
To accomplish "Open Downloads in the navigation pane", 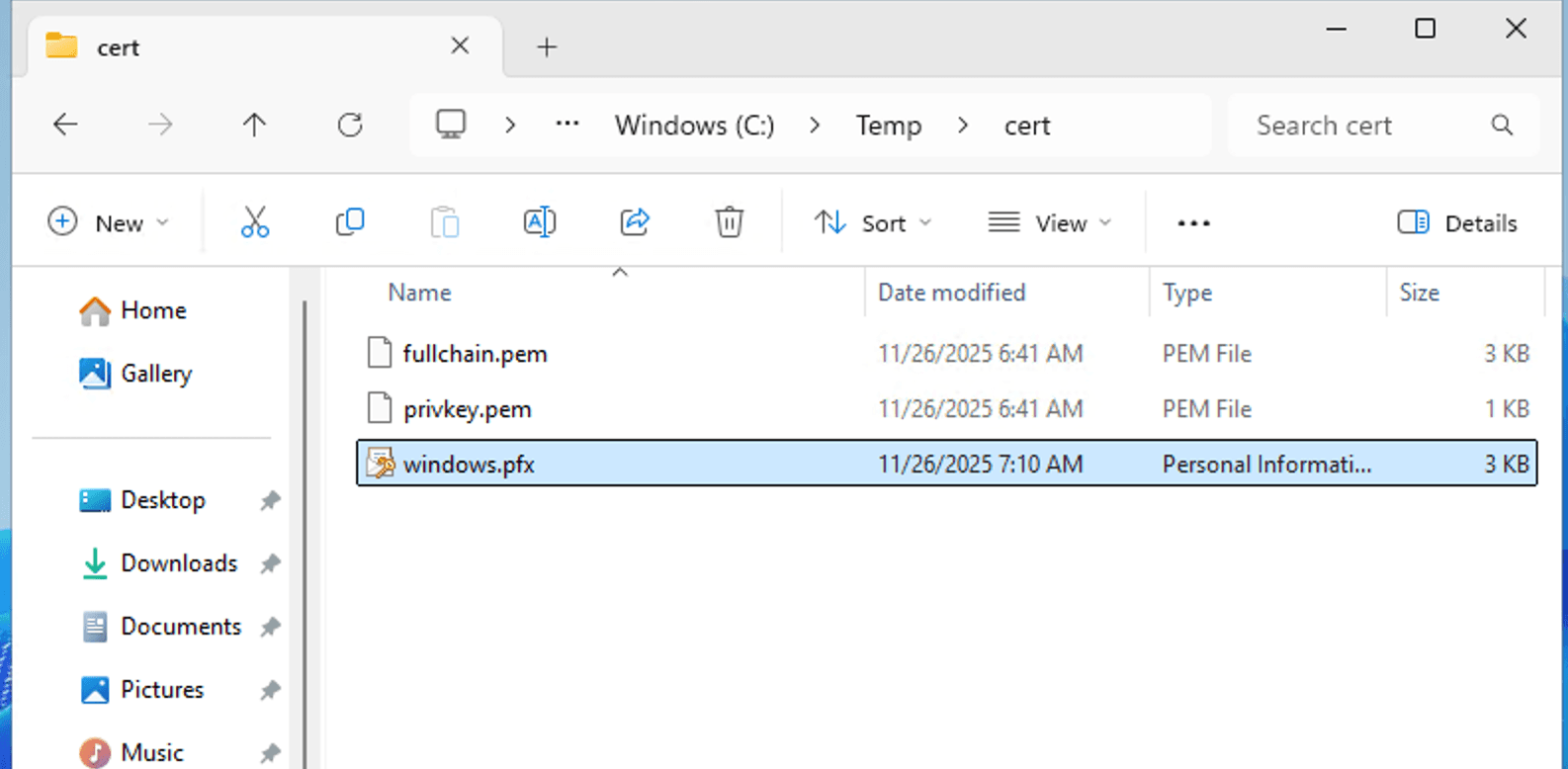I will [x=179, y=563].
